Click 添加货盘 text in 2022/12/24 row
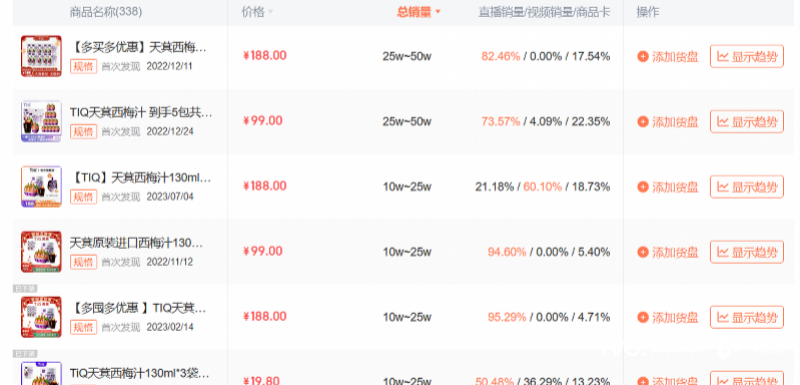This screenshot has width=800, height=385. tap(675, 121)
